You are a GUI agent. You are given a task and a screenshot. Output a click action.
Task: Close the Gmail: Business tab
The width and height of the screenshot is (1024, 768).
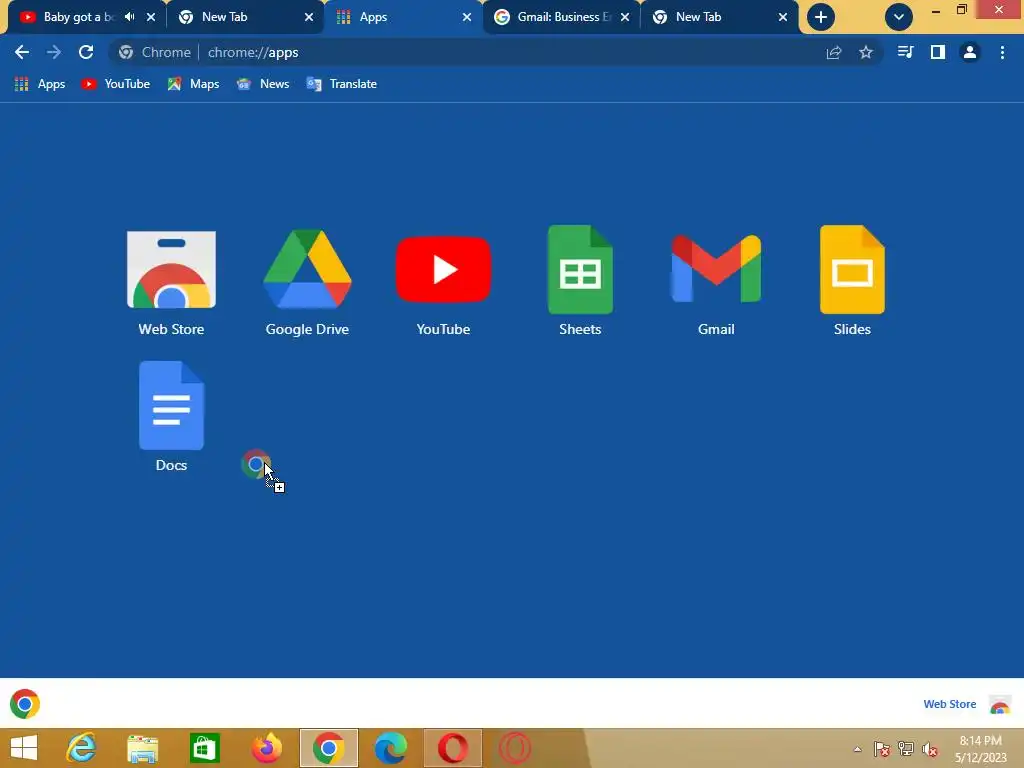[625, 17]
